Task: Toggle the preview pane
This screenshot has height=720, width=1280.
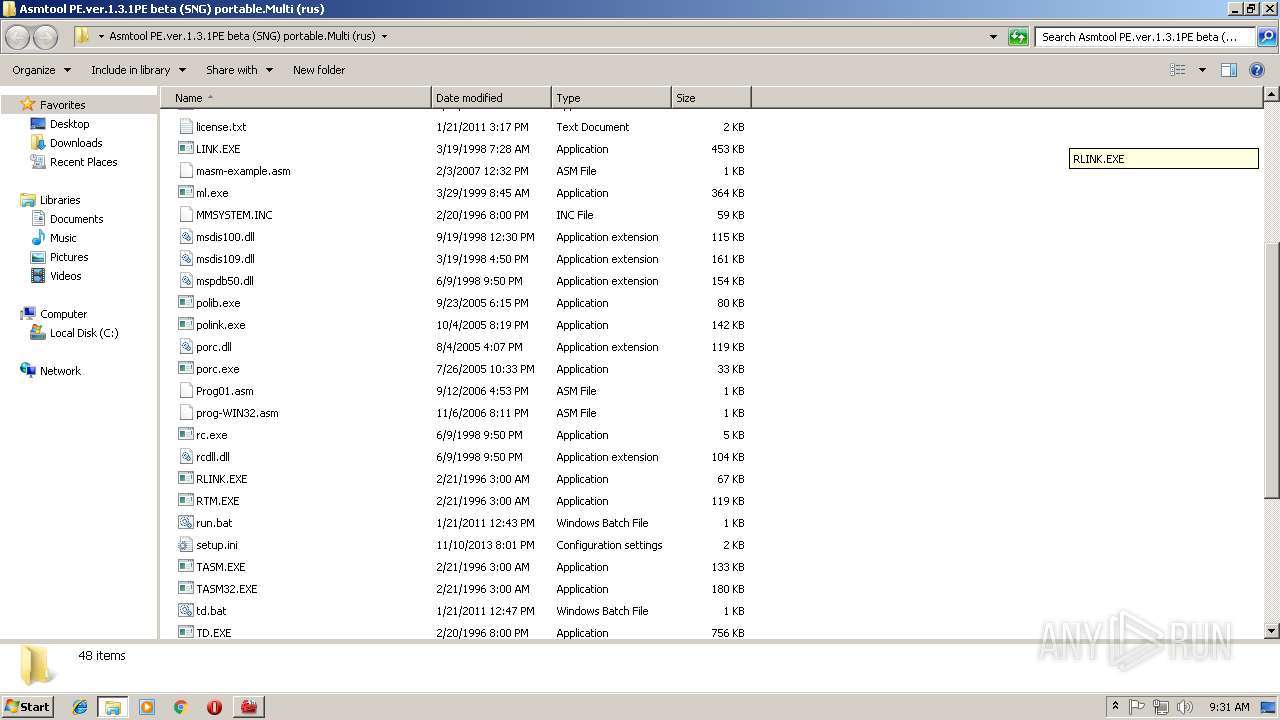Action: tap(1229, 70)
